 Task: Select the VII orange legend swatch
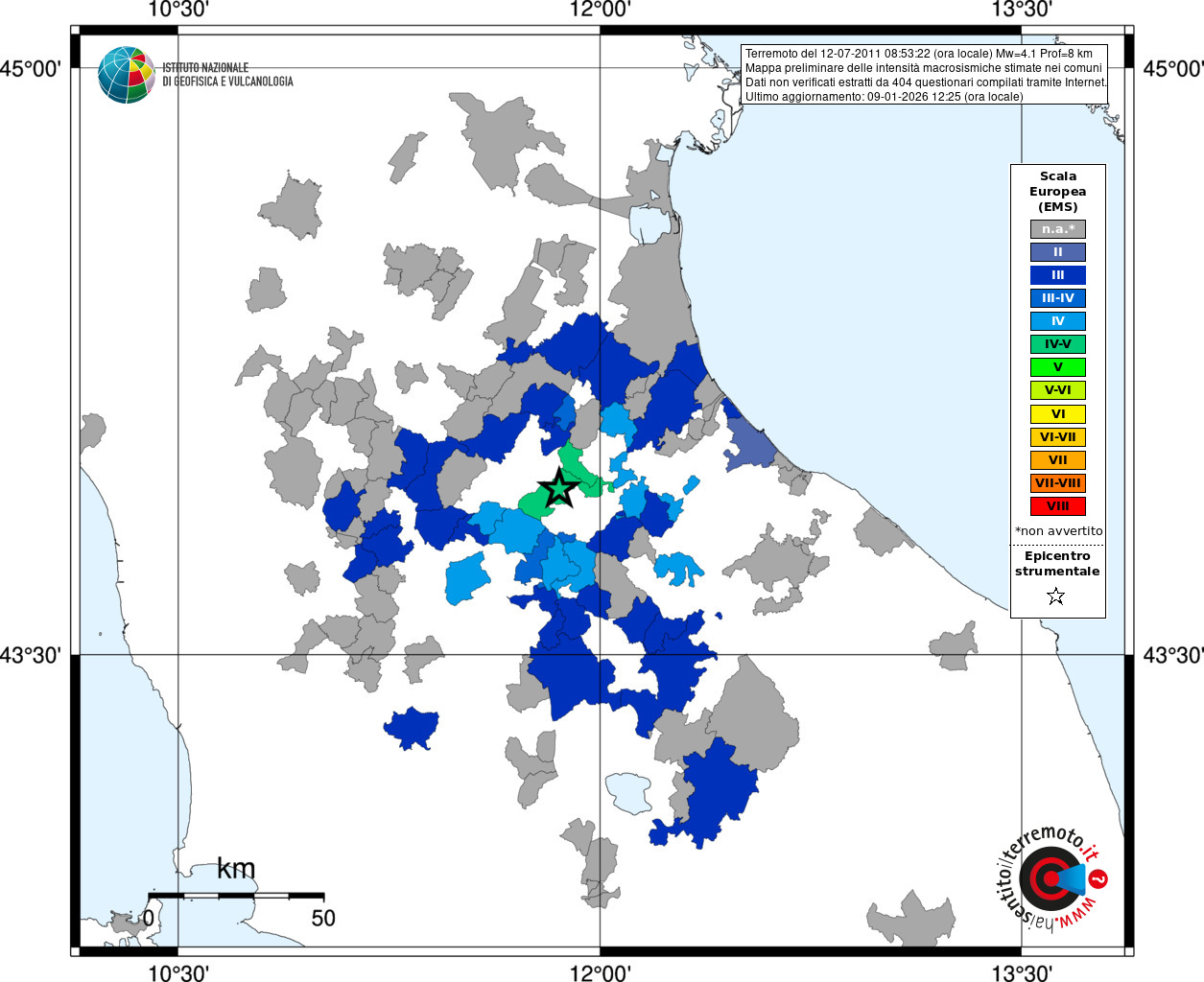[x=1058, y=460]
